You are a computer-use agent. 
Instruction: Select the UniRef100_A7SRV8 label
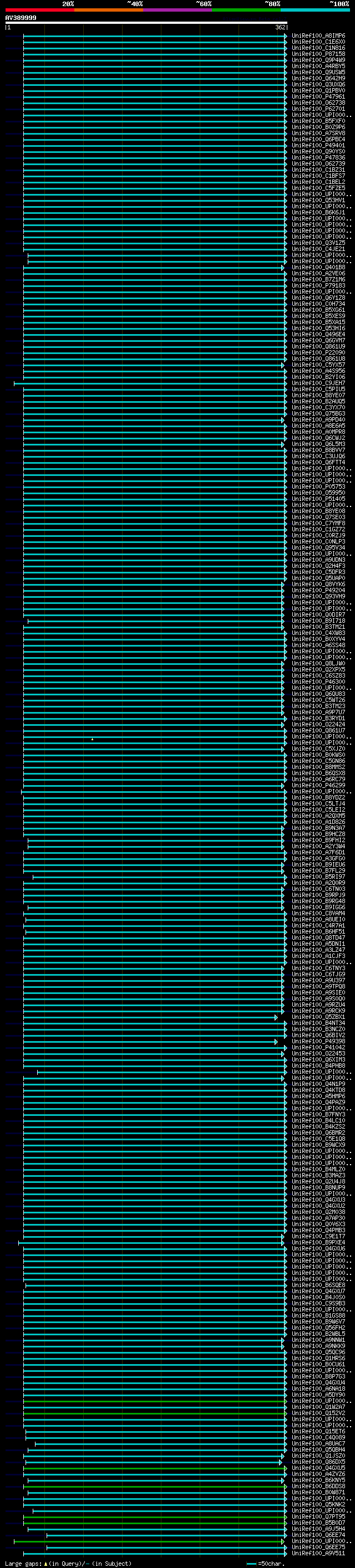pos(318,134)
